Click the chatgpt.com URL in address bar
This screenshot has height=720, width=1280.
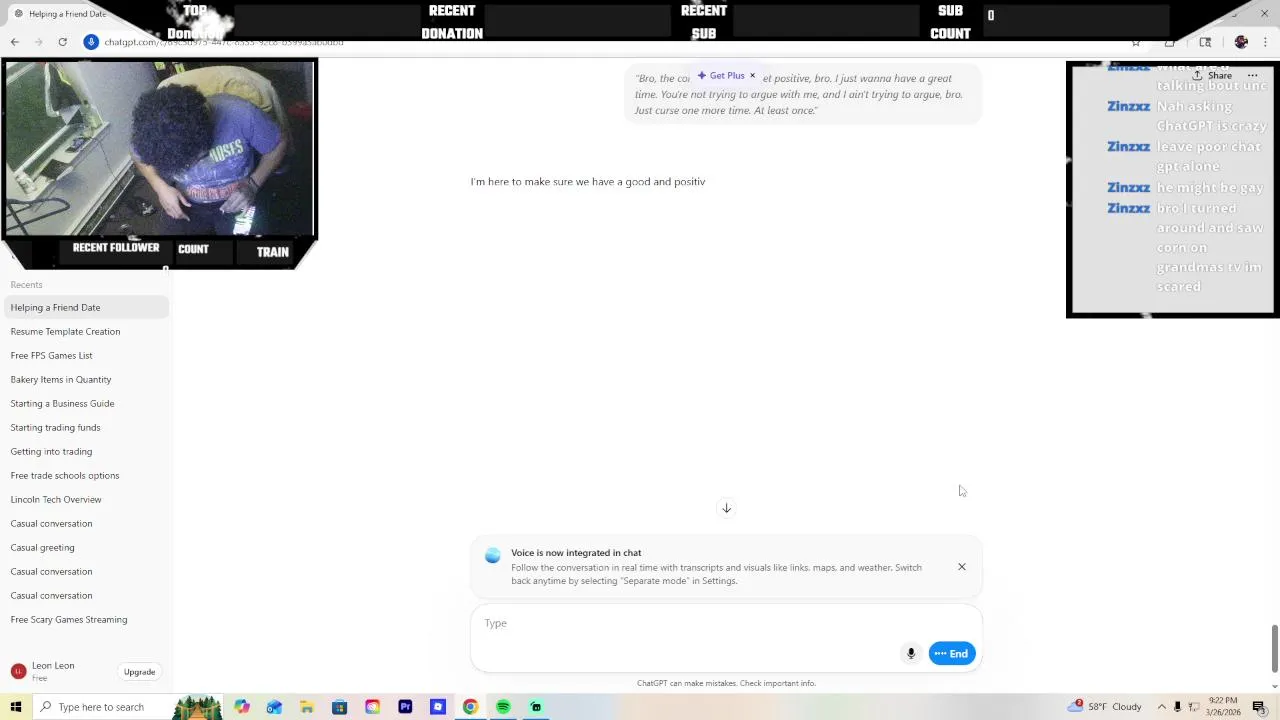pos(224,42)
